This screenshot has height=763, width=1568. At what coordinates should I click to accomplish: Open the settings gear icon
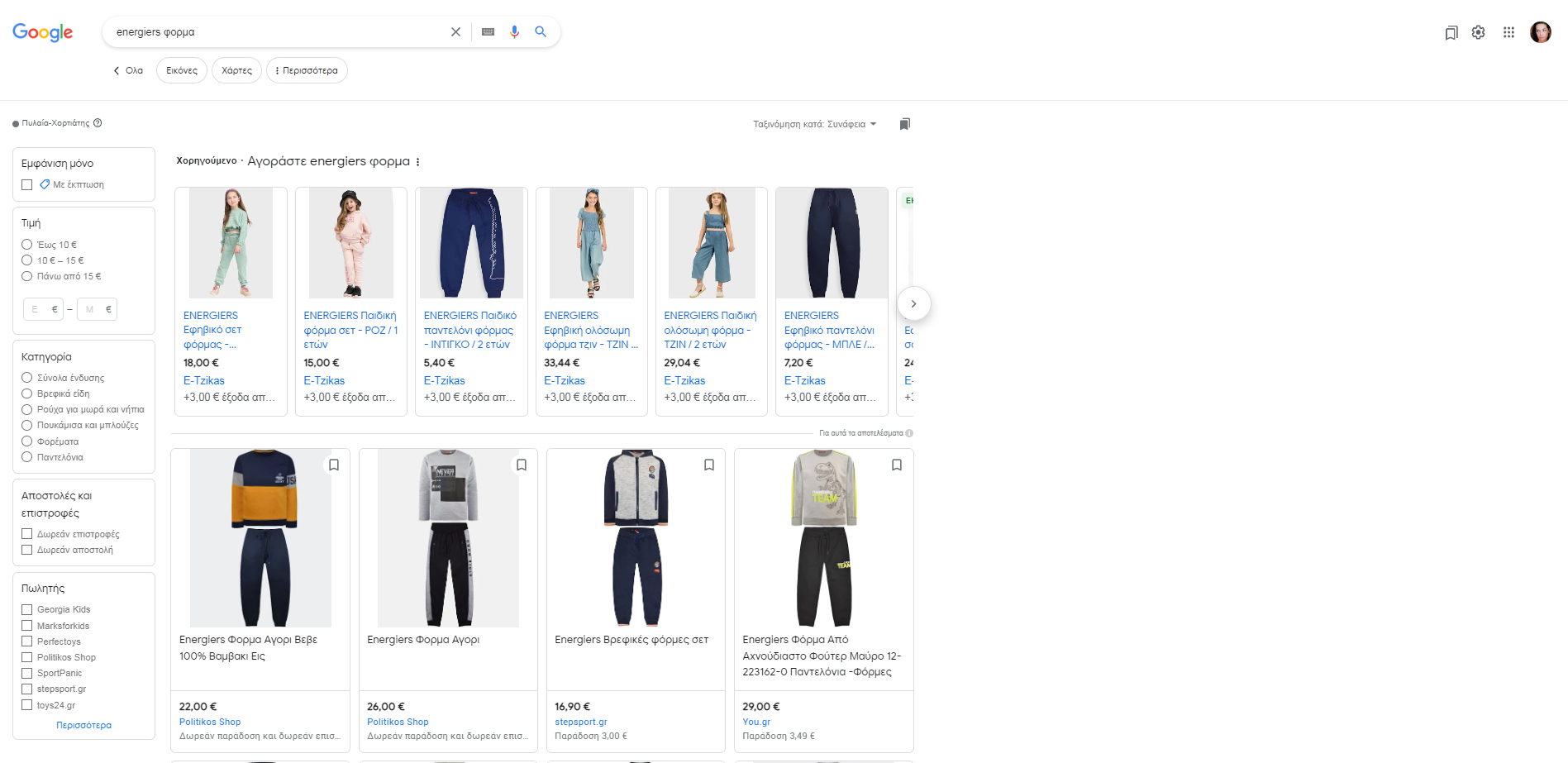point(1479,32)
